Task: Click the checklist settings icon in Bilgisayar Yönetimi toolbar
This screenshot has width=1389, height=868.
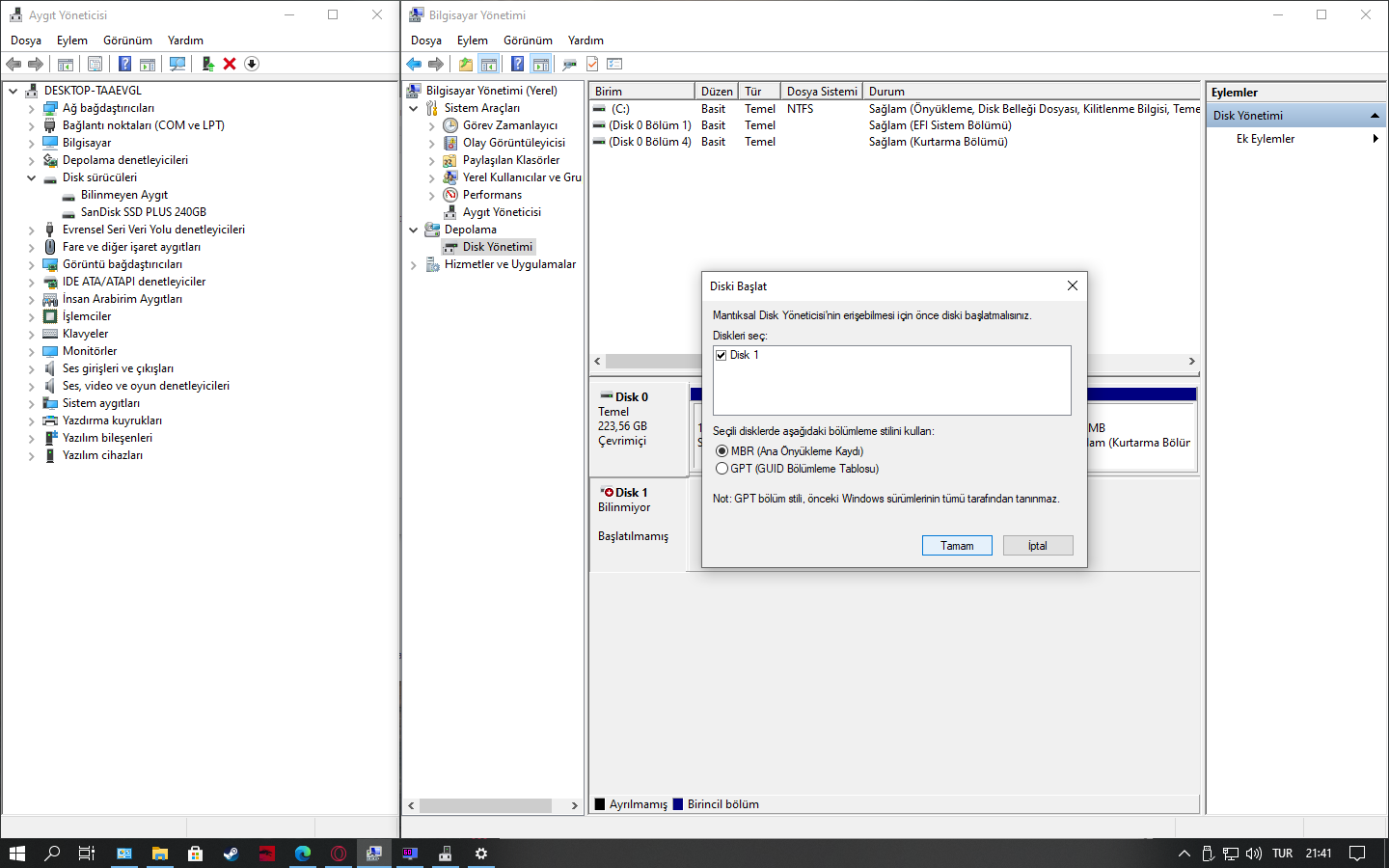Action: (x=614, y=64)
